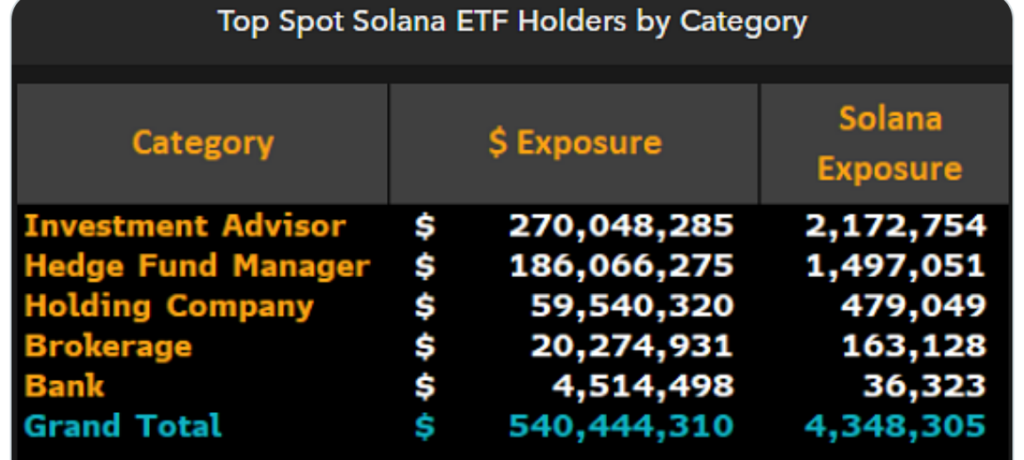The width and height of the screenshot is (1024, 460).
Task: Click the Bank row label
Action: pyautogui.click(x=65, y=386)
